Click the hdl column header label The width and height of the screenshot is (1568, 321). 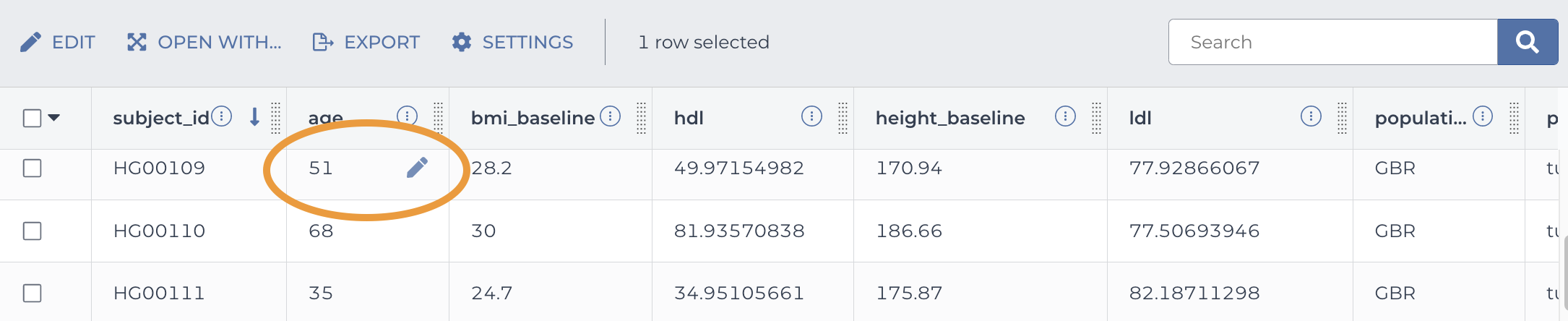tap(689, 119)
